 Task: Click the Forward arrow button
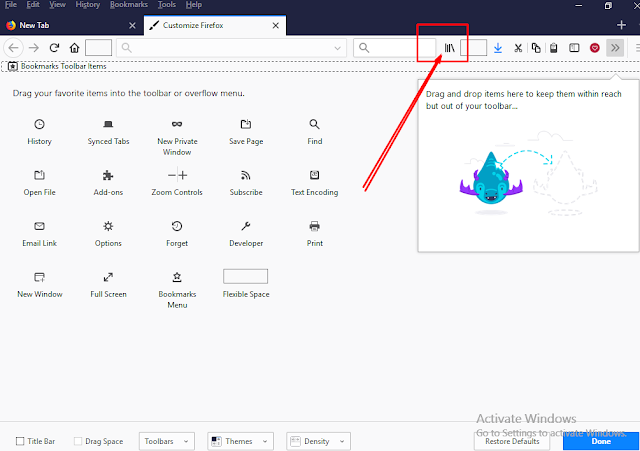coord(34,48)
